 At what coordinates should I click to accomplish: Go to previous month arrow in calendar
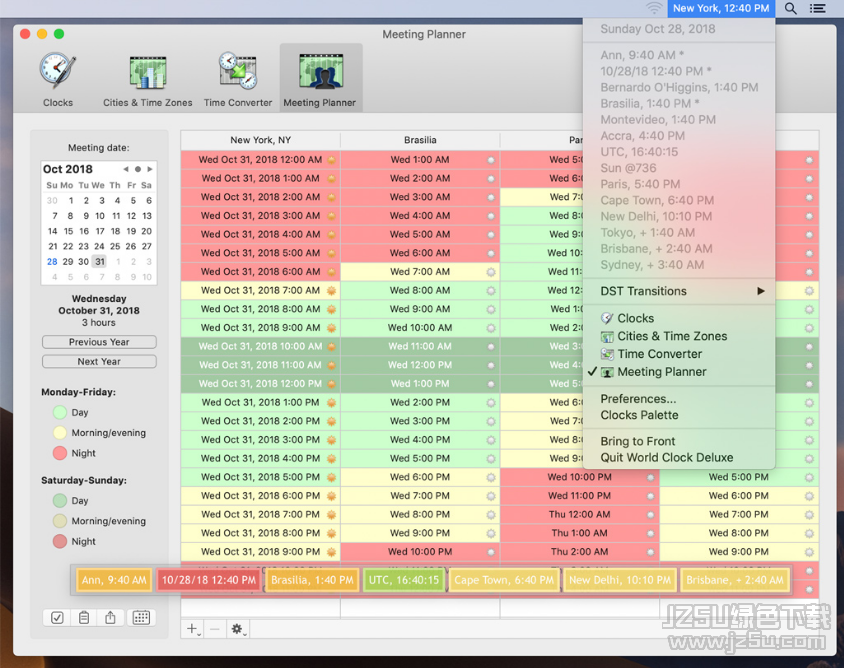pyautogui.click(x=125, y=169)
